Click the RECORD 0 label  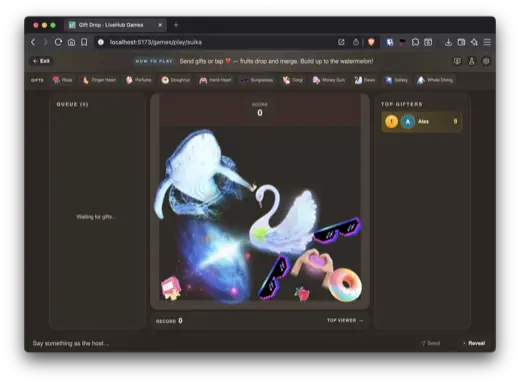click(x=169, y=321)
